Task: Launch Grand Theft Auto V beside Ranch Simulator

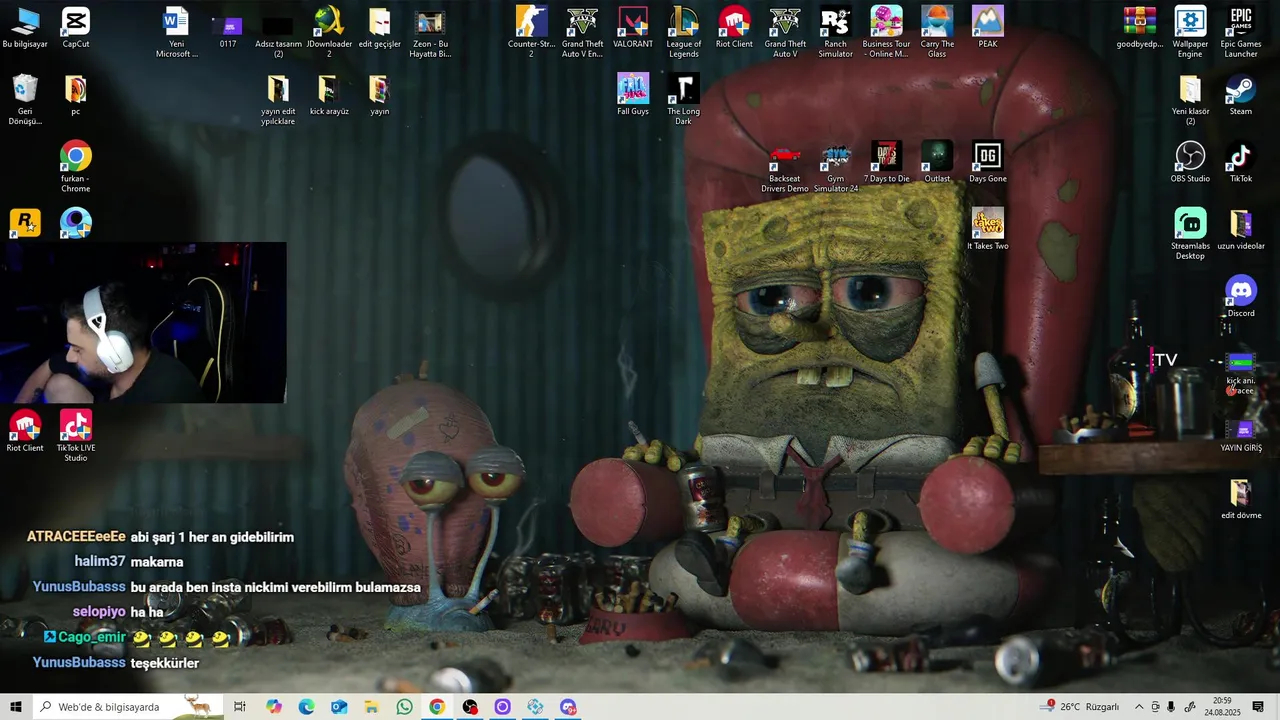Action: pyautogui.click(x=785, y=32)
